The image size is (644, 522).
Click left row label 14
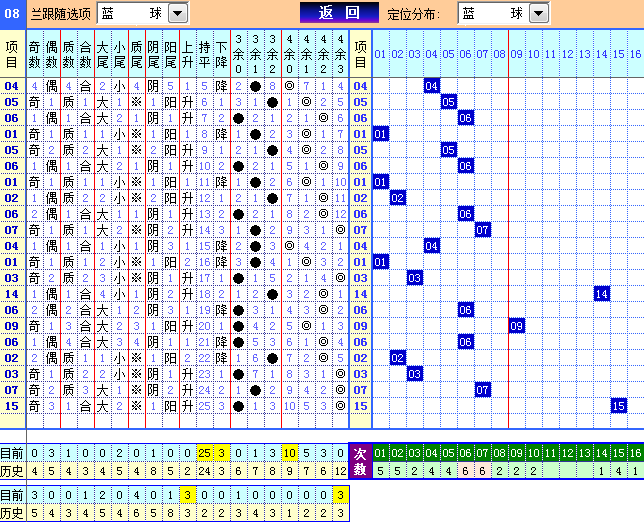(12, 294)
